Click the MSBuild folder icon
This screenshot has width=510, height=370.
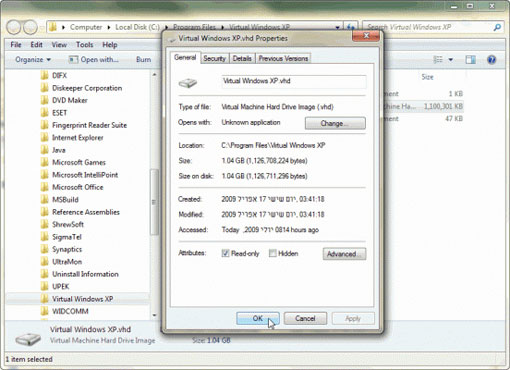(44, 199)
